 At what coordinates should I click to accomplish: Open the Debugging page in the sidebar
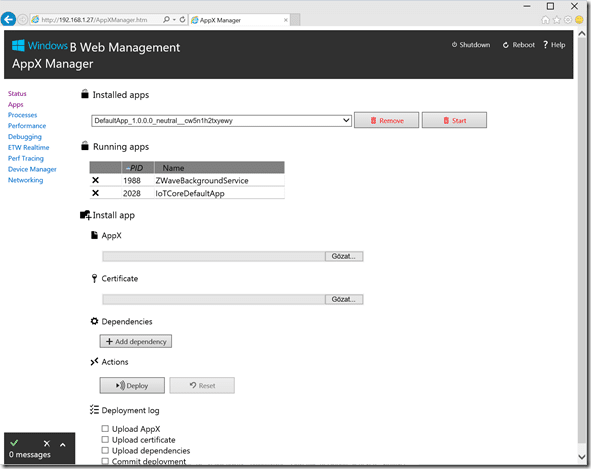coord(25,137)
